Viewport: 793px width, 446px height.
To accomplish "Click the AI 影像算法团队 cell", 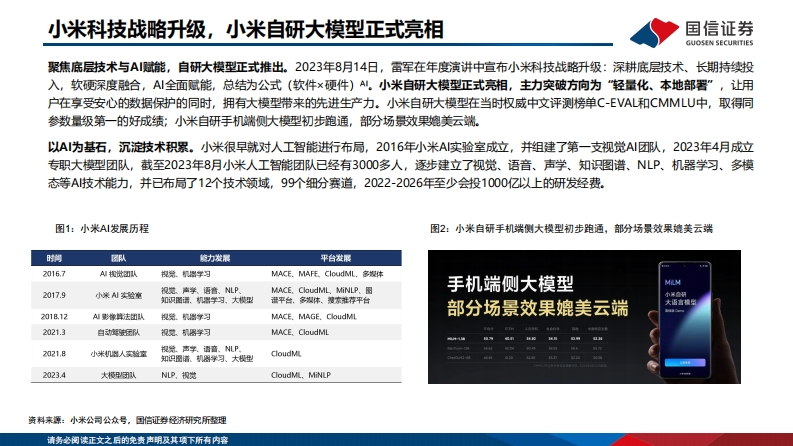I will [x=118, y=317].
